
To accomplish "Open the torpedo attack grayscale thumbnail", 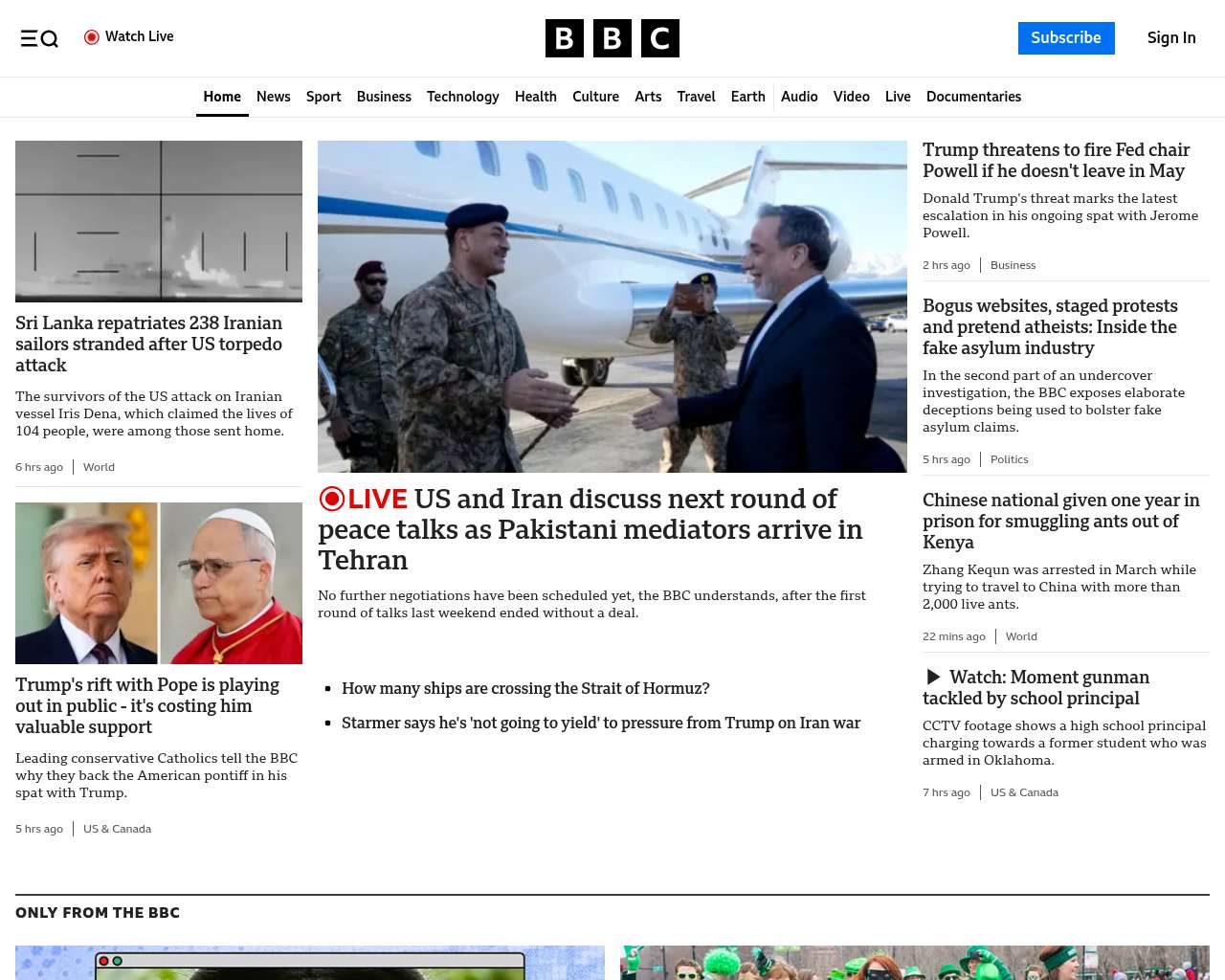I will (159, 221).
